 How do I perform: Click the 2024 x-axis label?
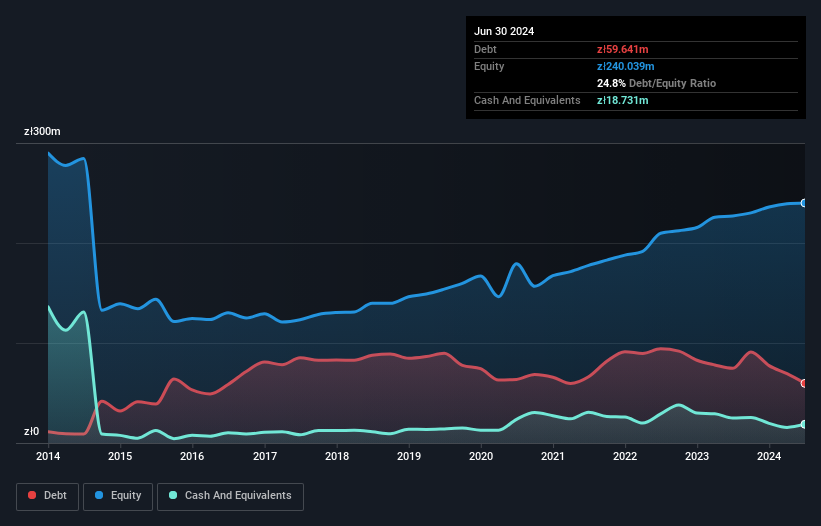(769, 456)
